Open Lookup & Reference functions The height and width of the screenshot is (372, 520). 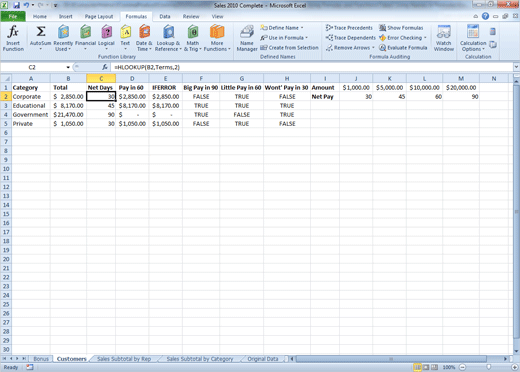tap(168, 38)
